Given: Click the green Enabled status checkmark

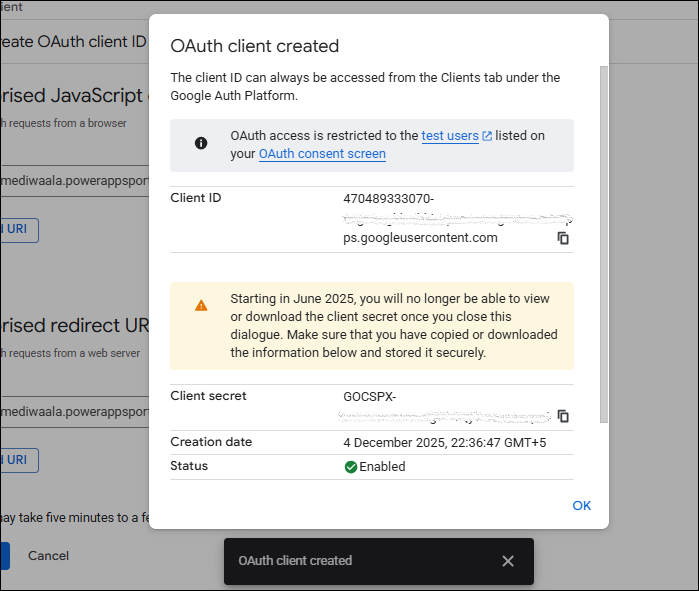Looking at the screenshot, I should (x=351, y=467).
